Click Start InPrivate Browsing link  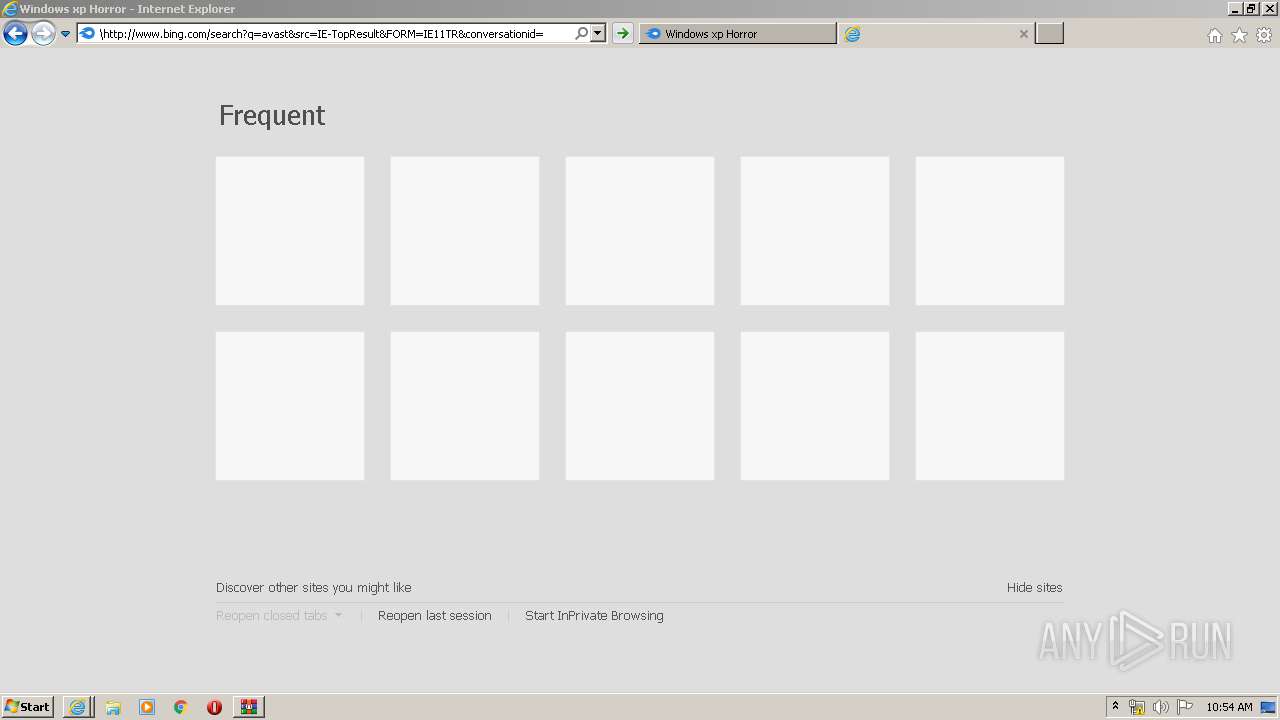594,616
